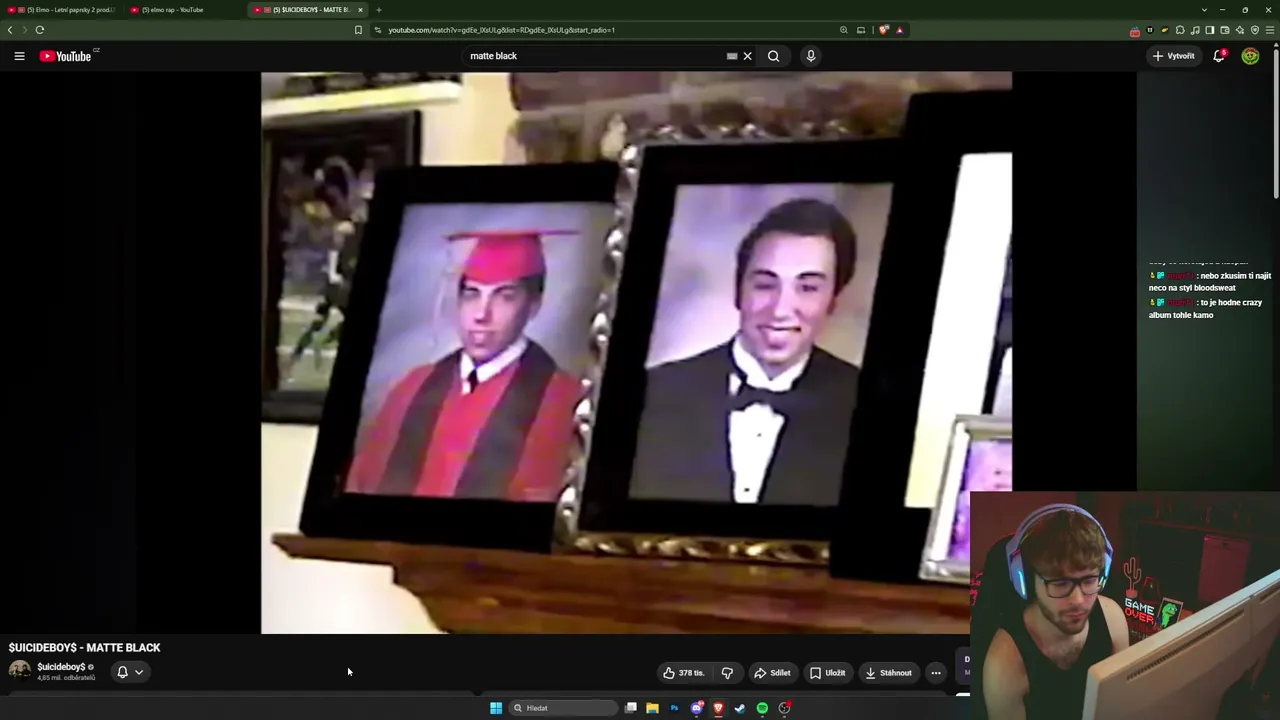1280x720 pixels.
Task: Open the browser main menu
Action: [x=1270, y=30]
